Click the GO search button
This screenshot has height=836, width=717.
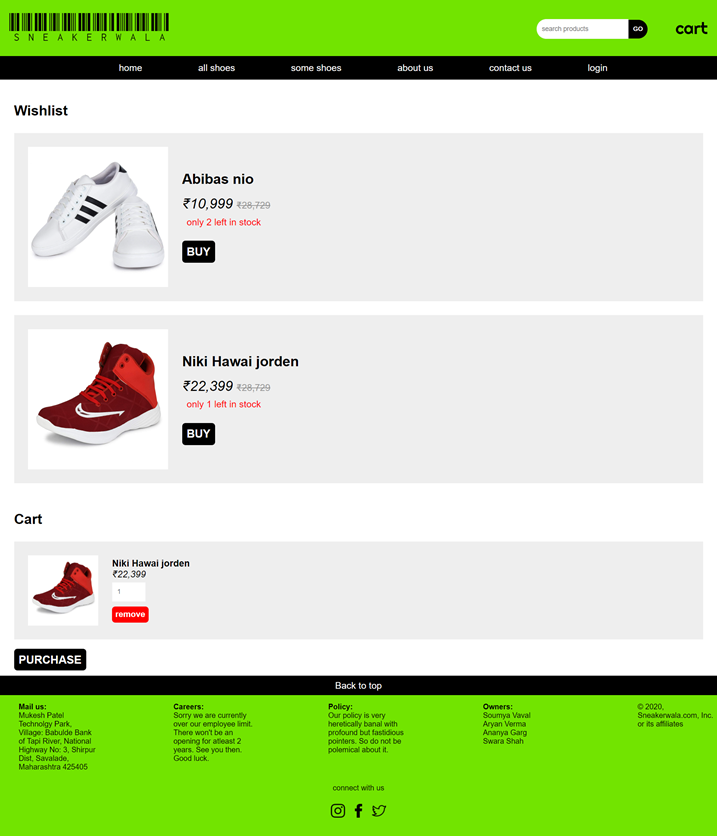(x=638, y=29)
